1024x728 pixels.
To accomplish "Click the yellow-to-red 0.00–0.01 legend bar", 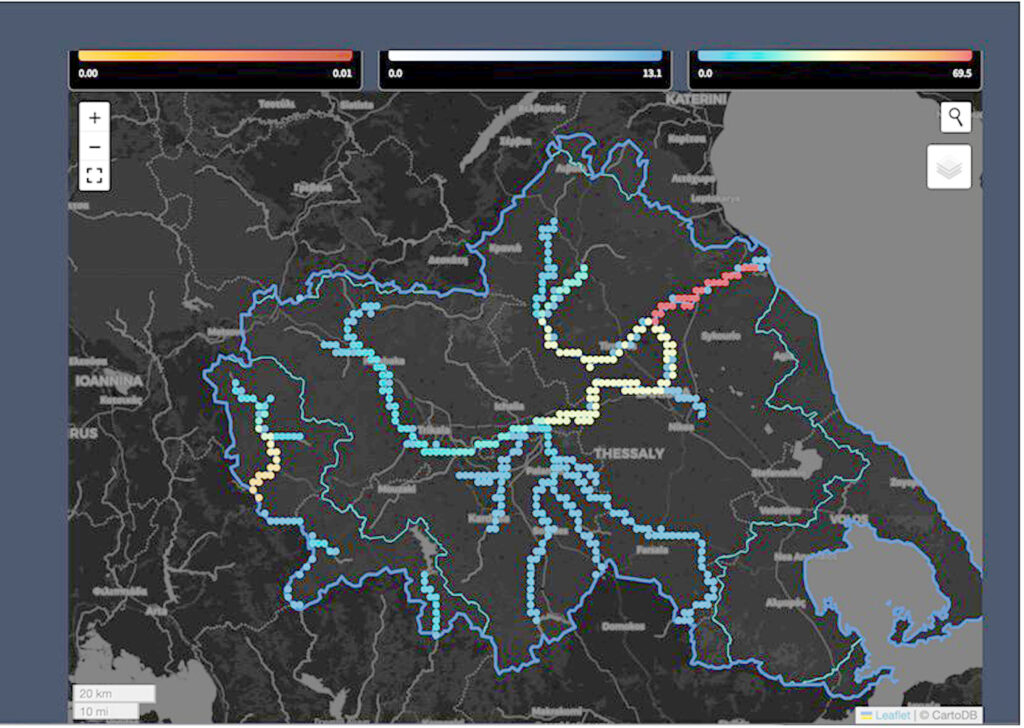I will pos(215,56).
